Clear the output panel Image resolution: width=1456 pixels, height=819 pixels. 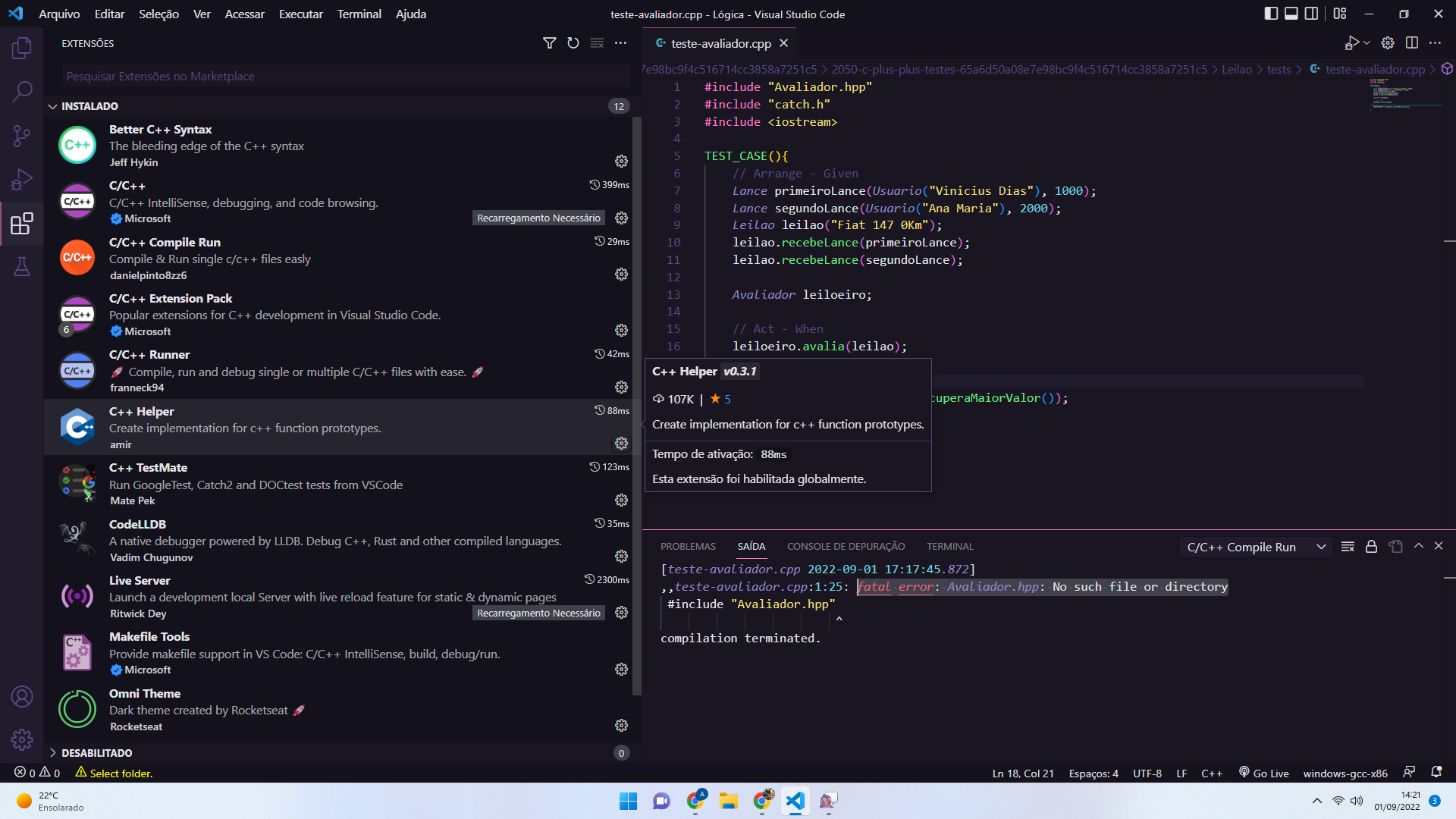[x=1348, y=547]
